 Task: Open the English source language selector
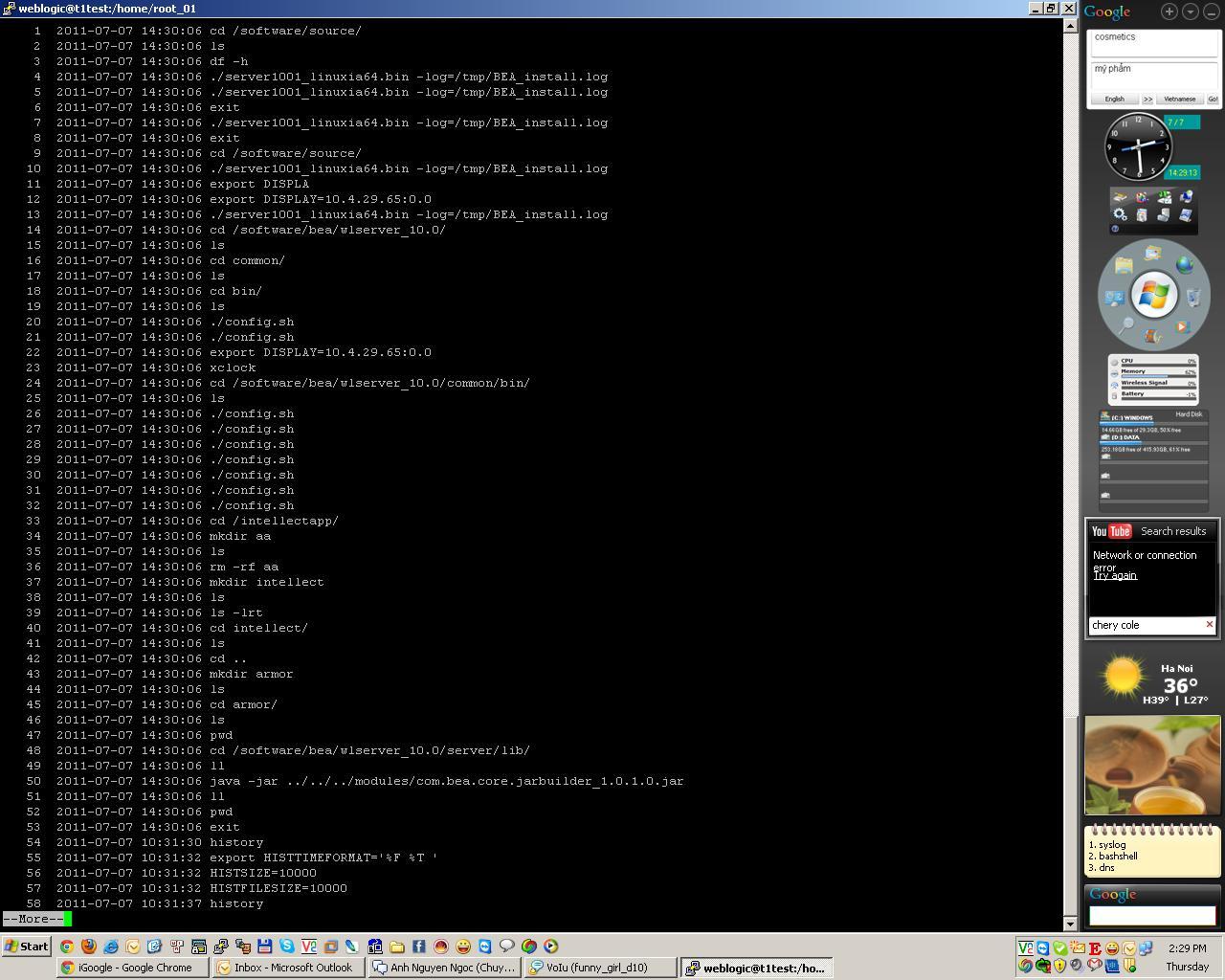(1114, 99)
